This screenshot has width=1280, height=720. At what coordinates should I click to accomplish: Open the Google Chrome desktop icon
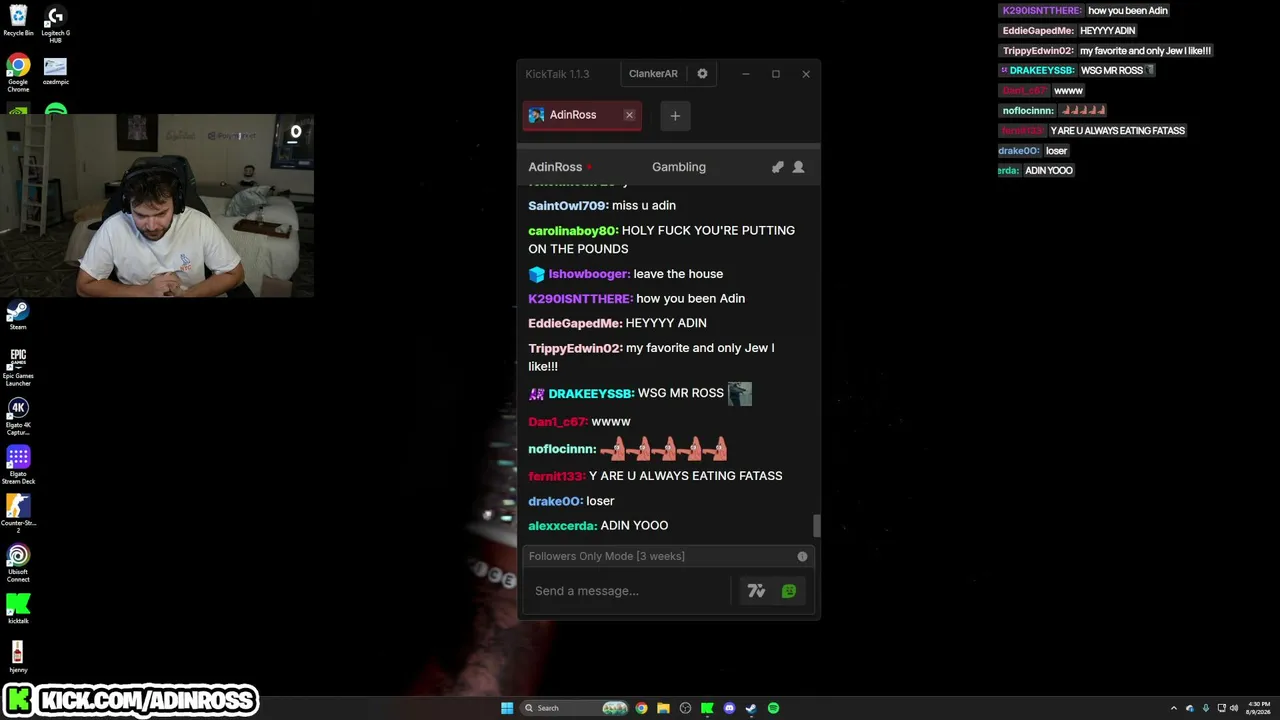18,73
